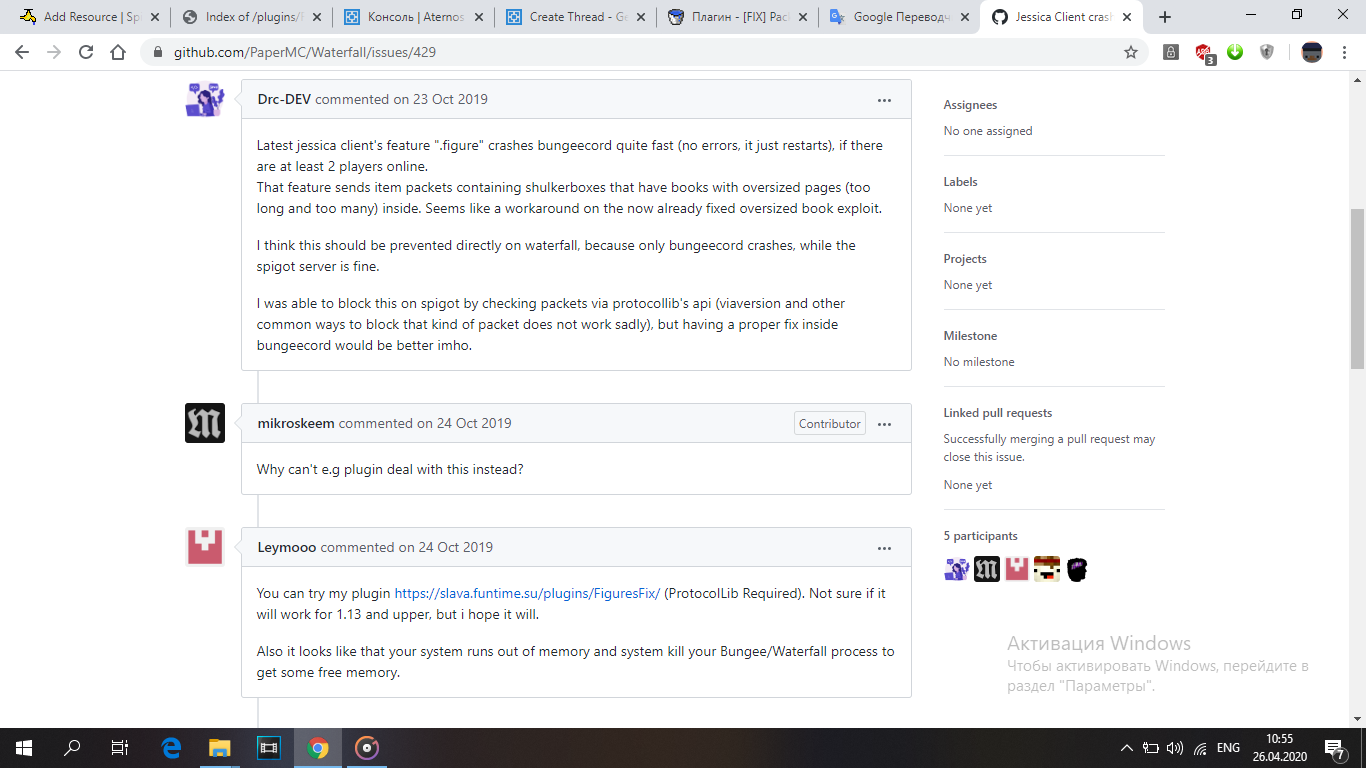Click the Contributor badge on mikroskeem's comment

(x=829, y=424)
